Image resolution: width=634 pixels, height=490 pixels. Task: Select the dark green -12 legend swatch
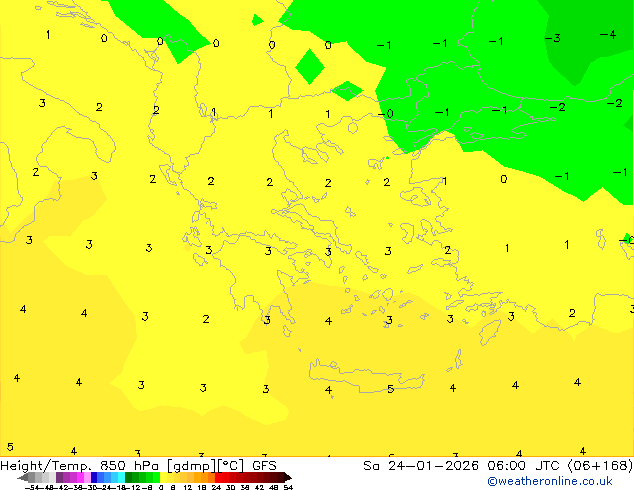point(129,477)
